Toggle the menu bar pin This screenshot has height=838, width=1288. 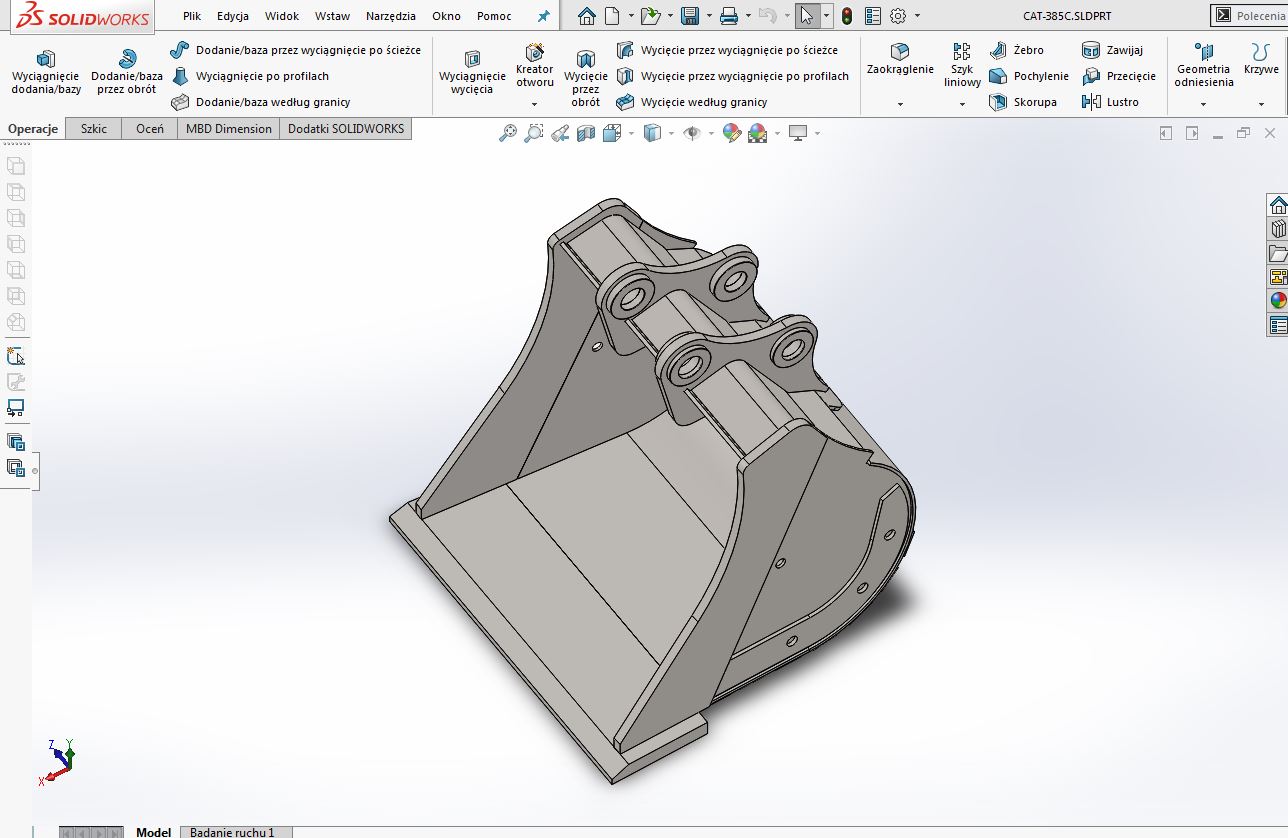(543, 16)
